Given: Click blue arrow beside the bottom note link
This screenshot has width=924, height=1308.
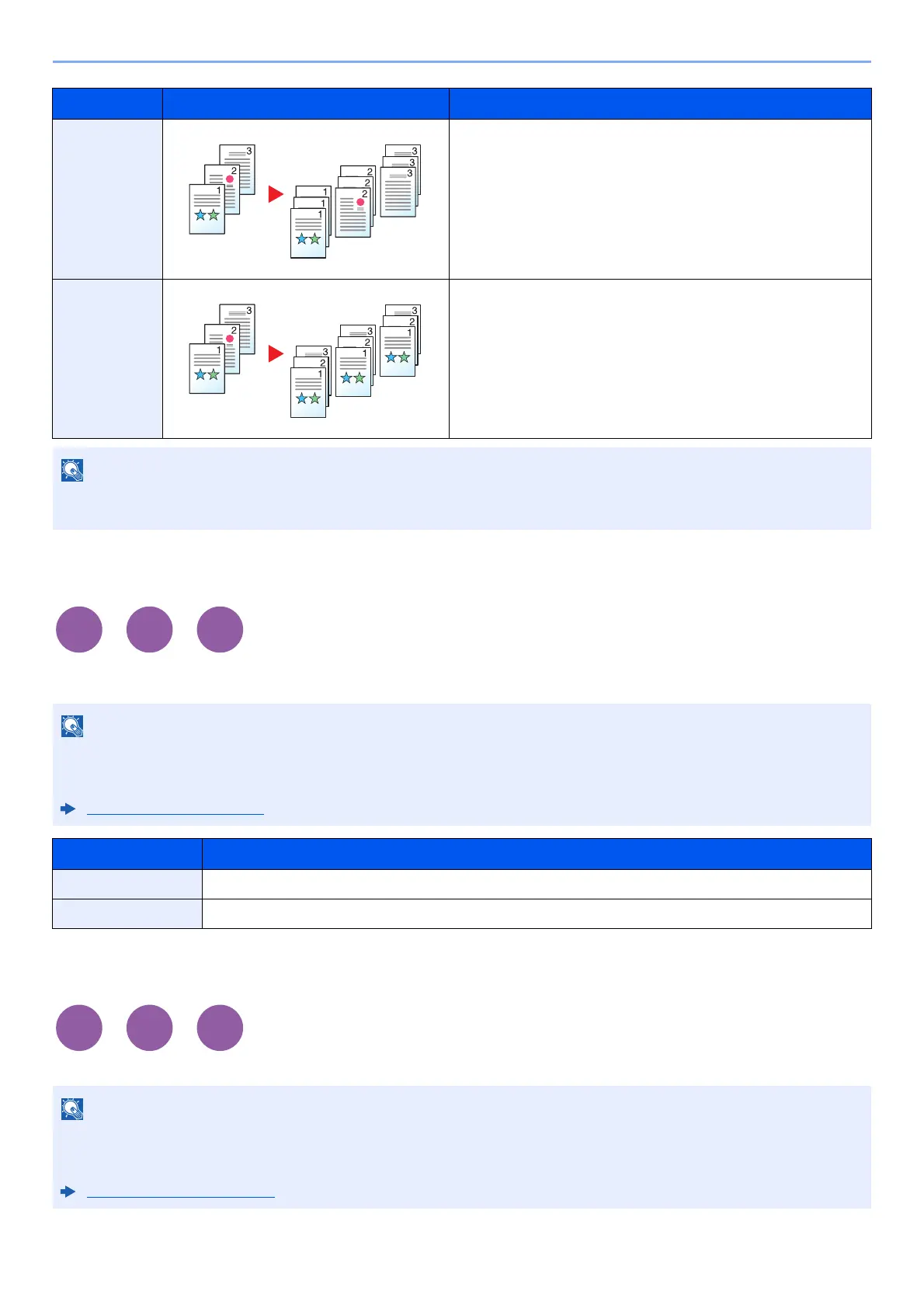Looking at the screenshot, I should [68, 1192].
